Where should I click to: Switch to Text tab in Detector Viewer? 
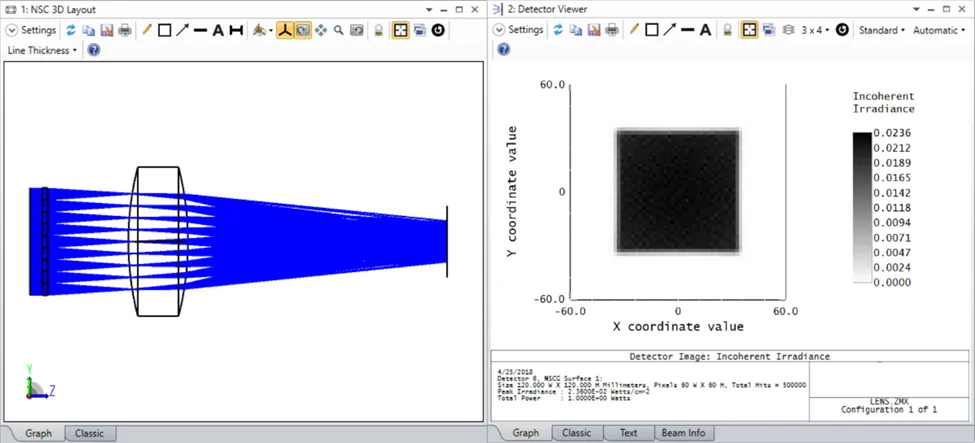626,433
